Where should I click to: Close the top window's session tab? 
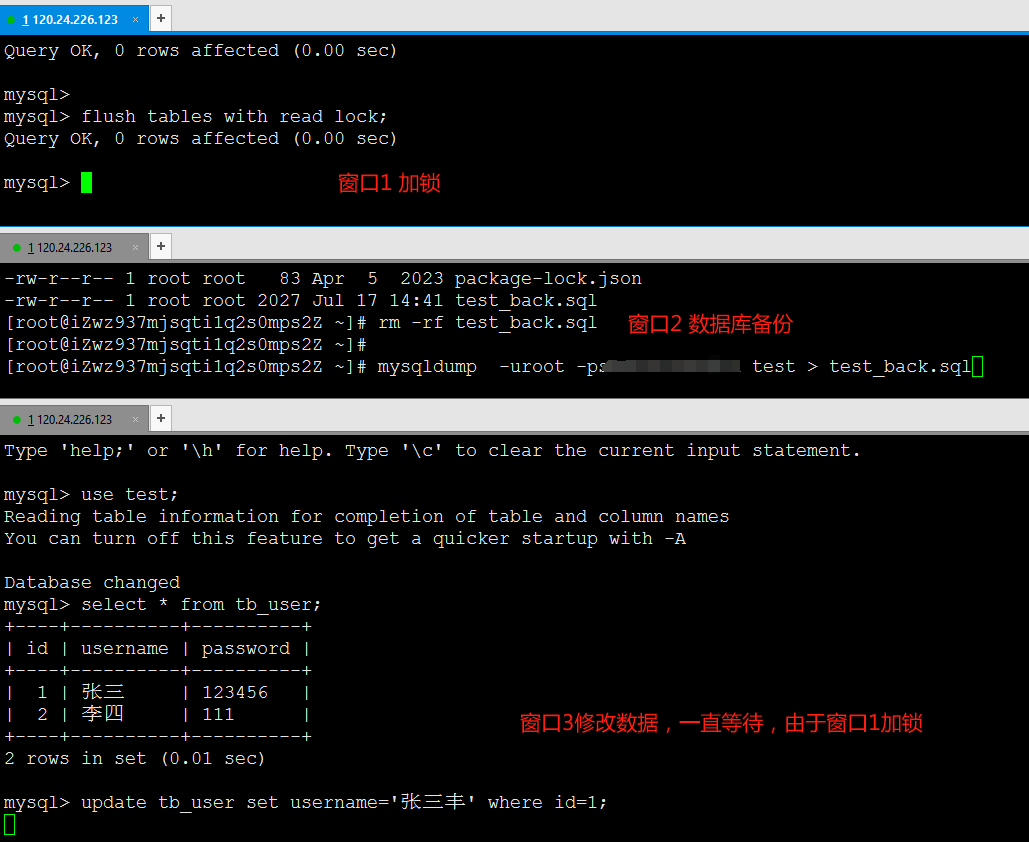click(x=135, y=19)
